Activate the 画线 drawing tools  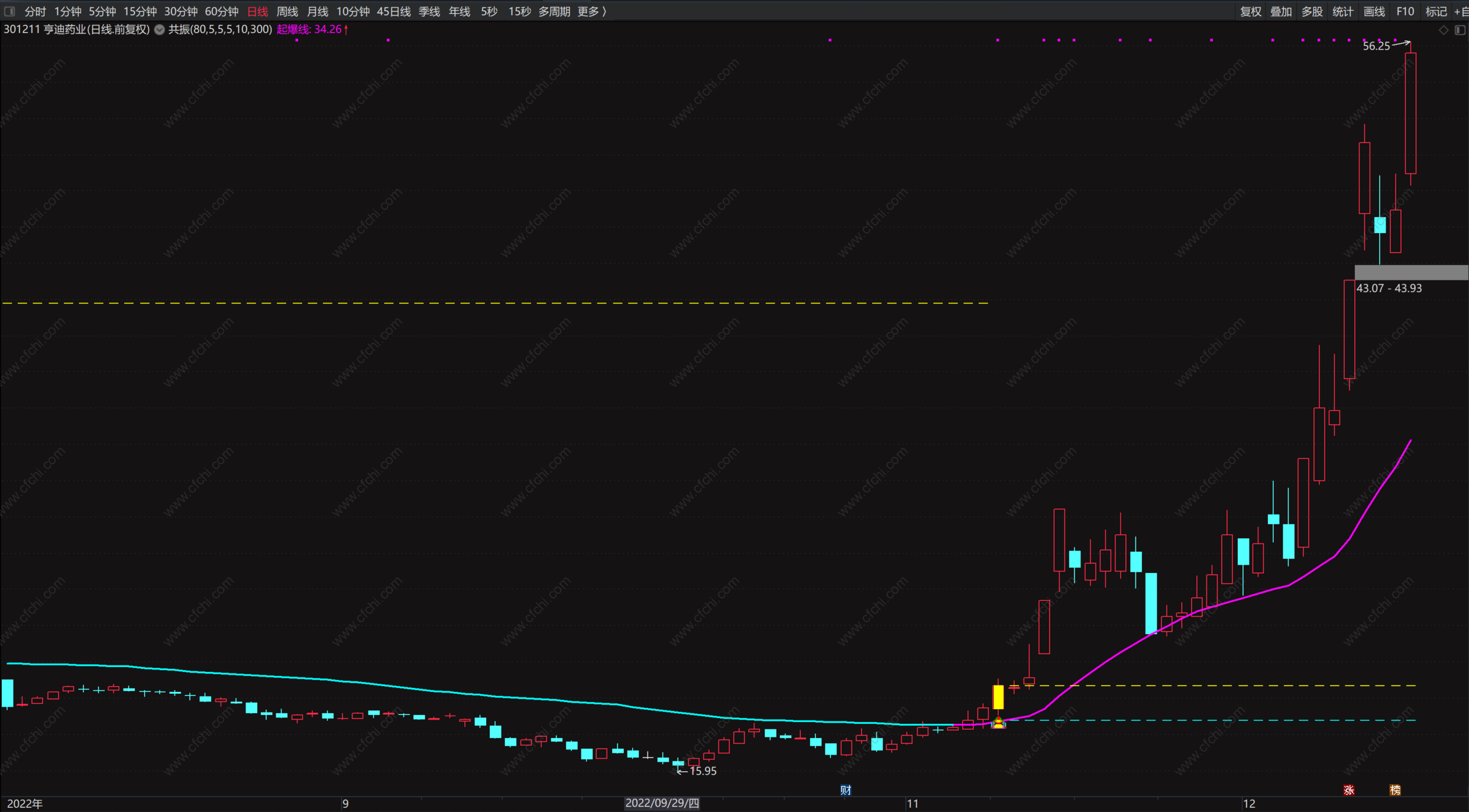pyautogui.click(x=1374, y=11)
